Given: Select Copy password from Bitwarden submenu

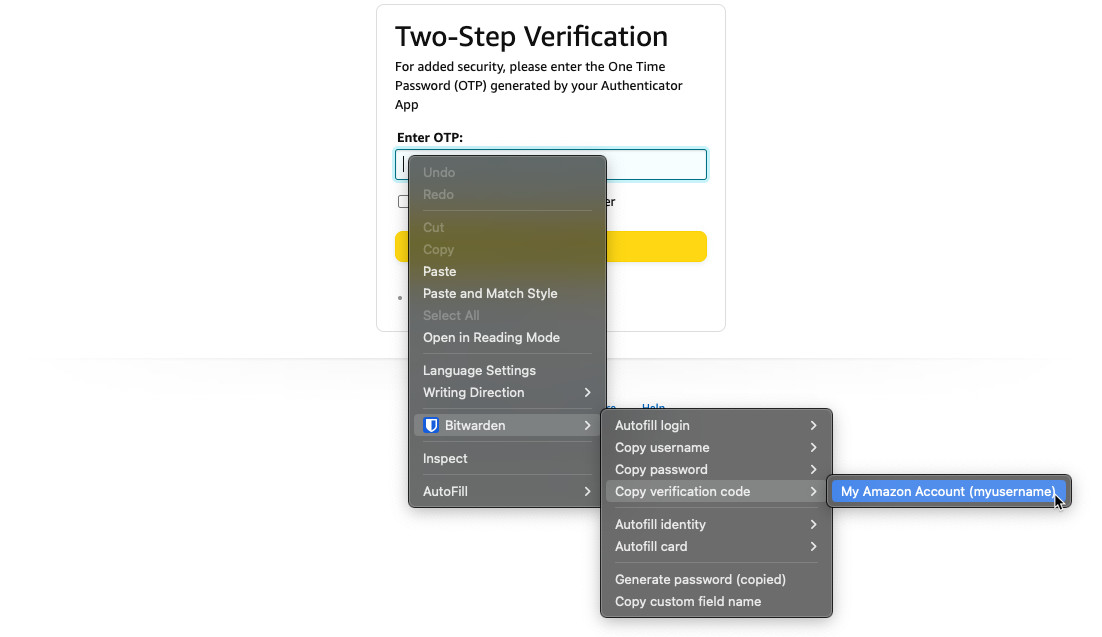Looking at the screenshot, I should pos(661,469).
